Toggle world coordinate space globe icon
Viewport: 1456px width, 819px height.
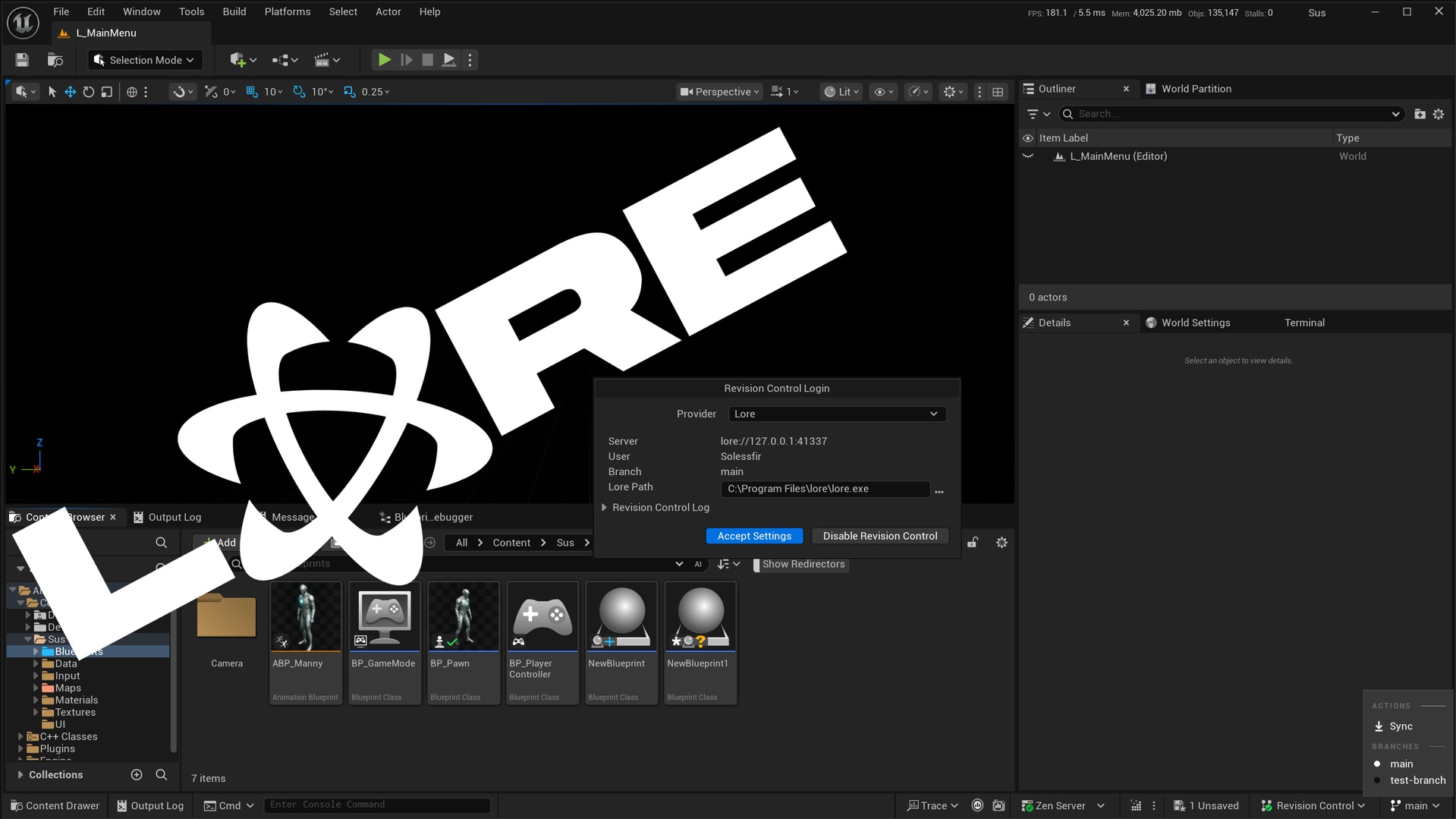(x=131, y=92)
